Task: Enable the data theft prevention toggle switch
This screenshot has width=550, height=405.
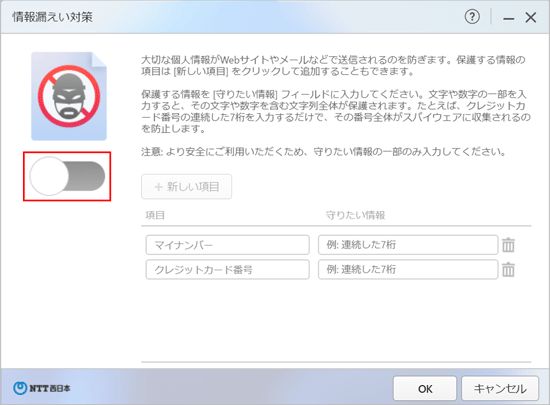Action: pyautogui.click(x=67, y=176)
